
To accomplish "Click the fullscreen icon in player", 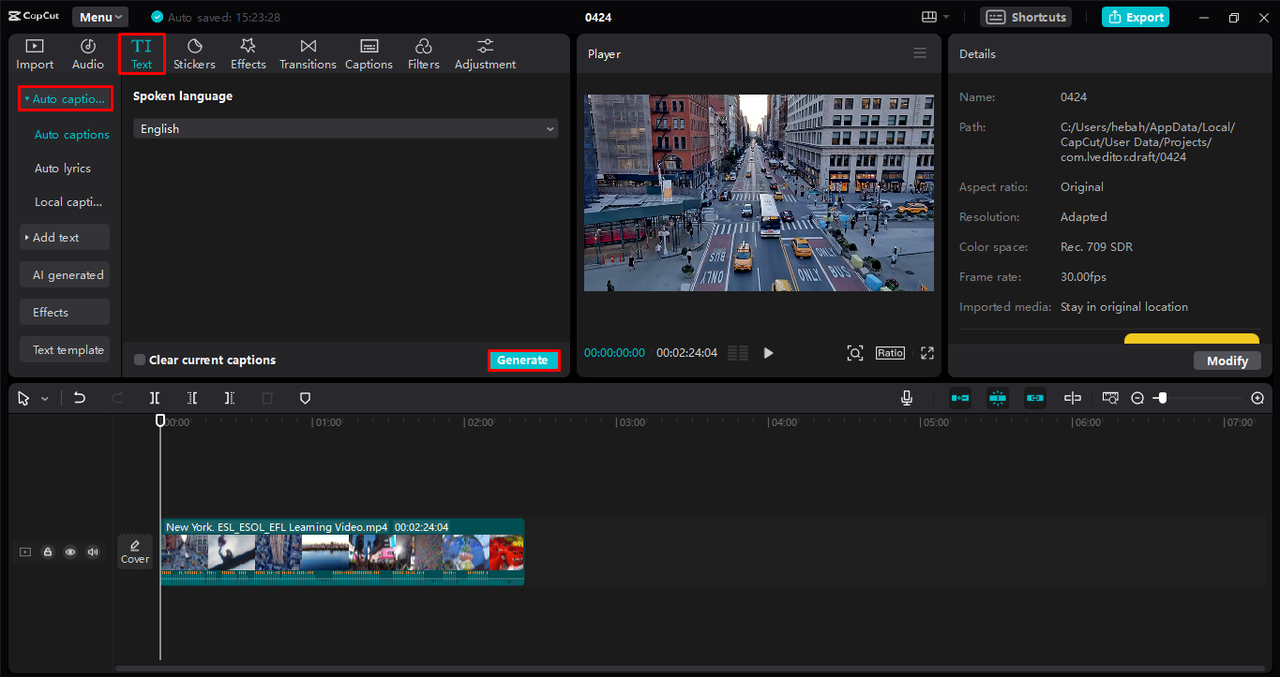I will click(x=927, y=353).
